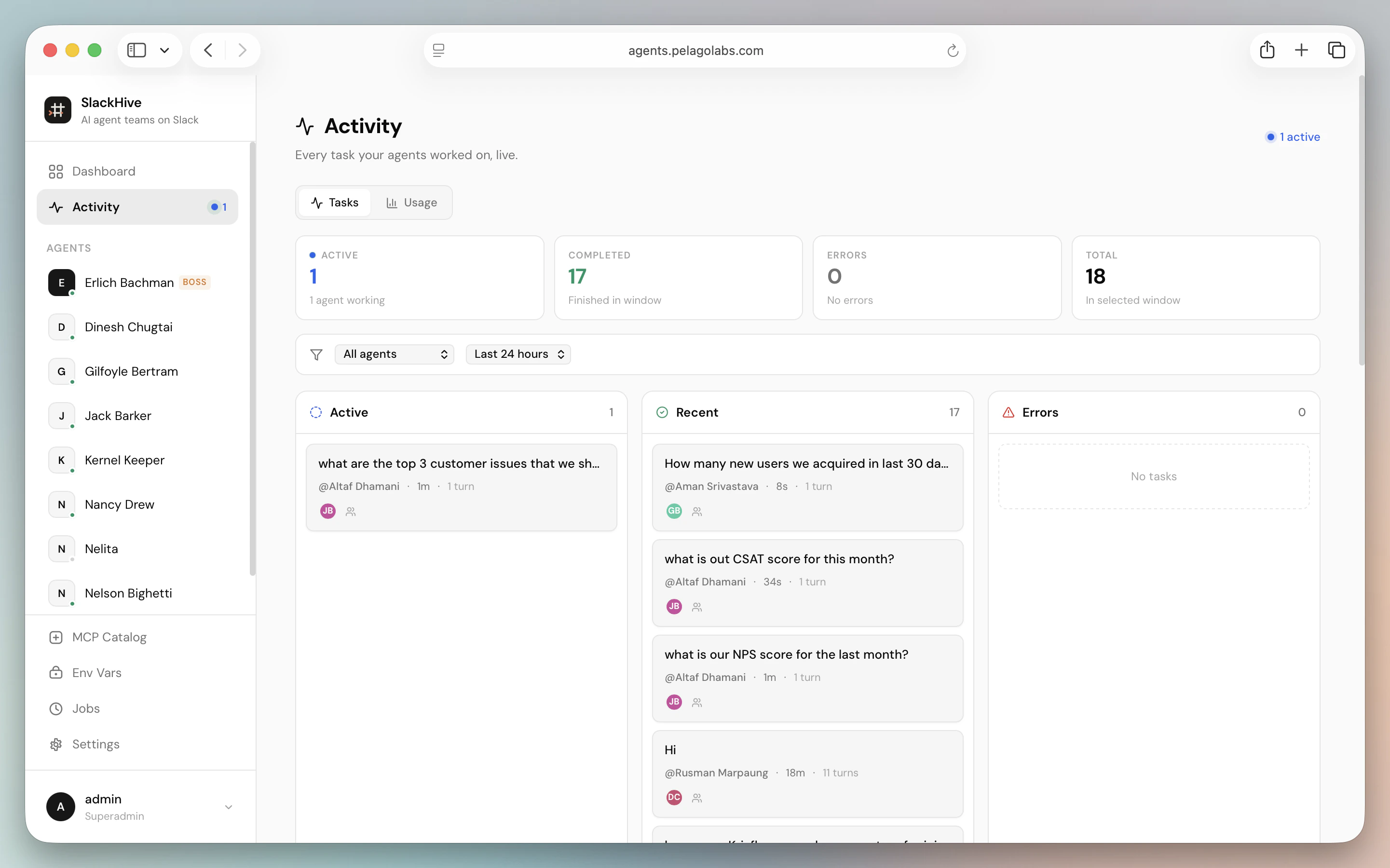
Task: Click the sidebar agents list scrollbar
Action: pyautogui.click(x=253, y=359)
